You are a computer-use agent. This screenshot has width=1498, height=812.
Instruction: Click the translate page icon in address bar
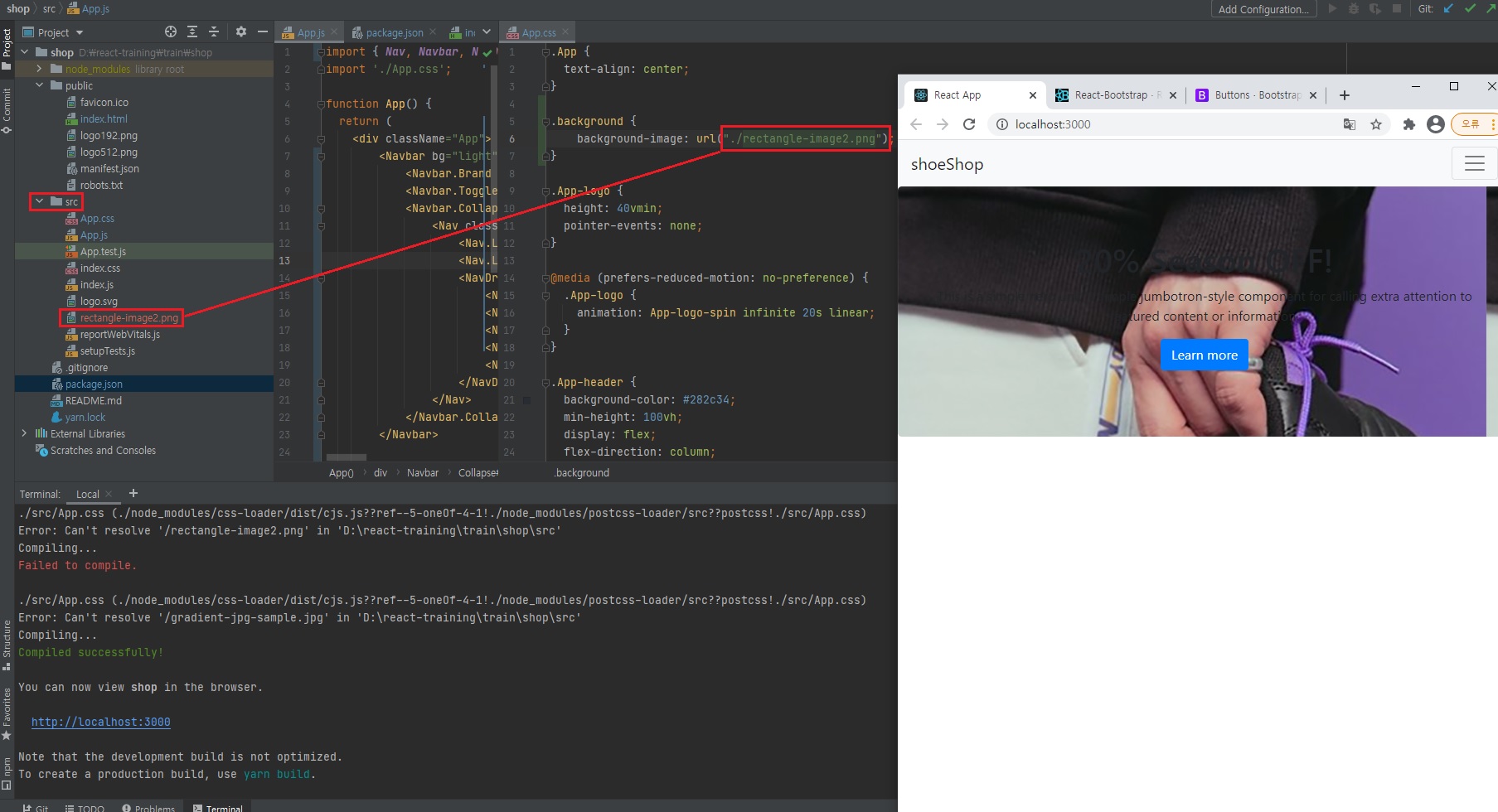(x=1350, y=124)
